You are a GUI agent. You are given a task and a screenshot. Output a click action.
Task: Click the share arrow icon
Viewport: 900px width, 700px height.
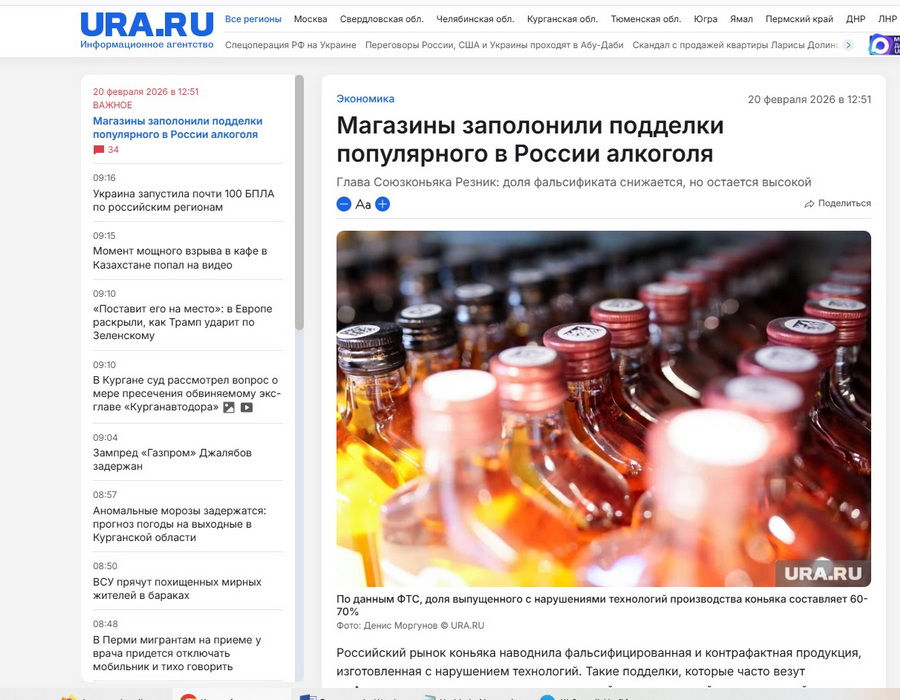809,204
